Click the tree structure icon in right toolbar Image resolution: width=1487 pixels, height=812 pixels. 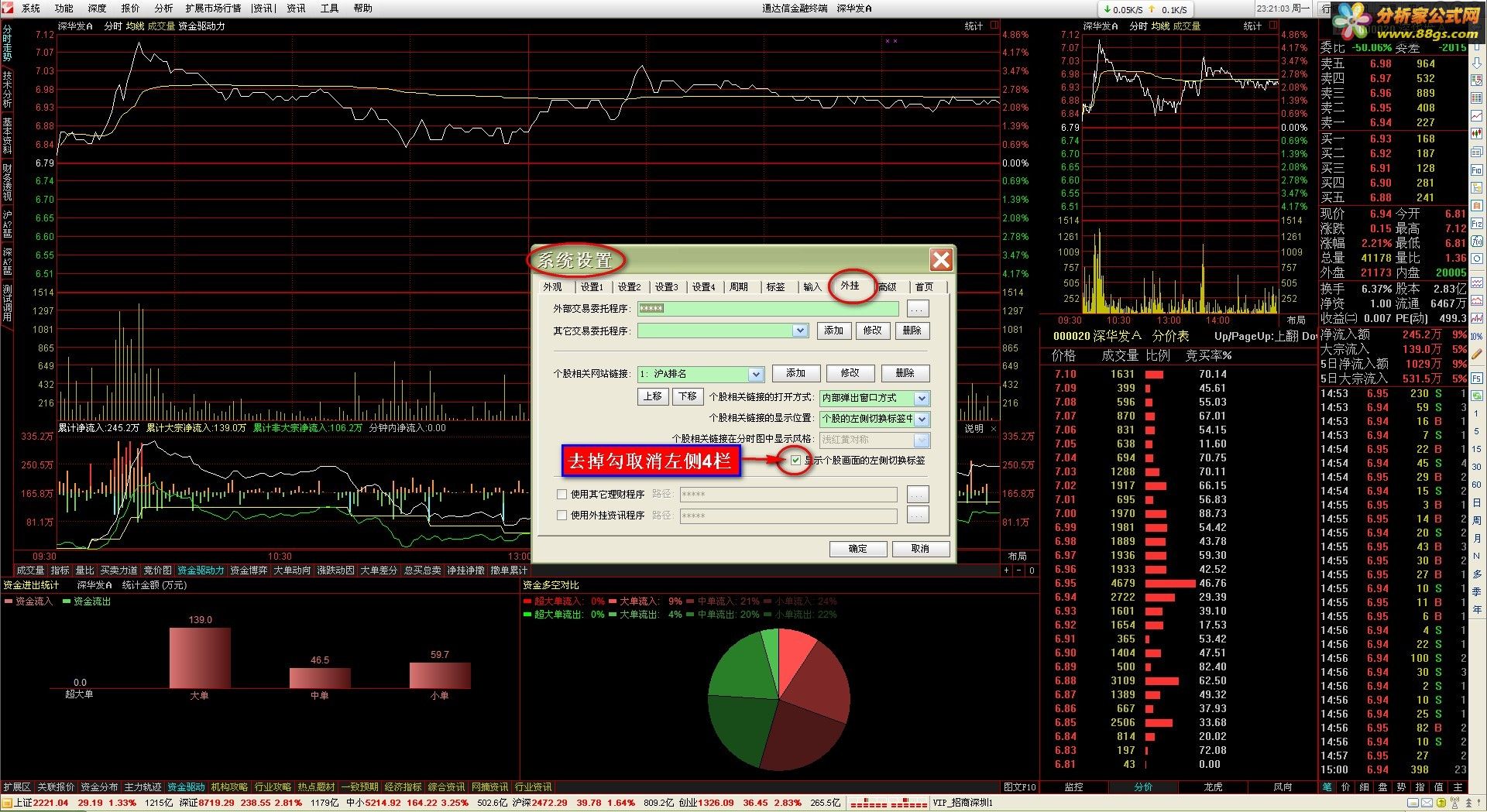pyautogui.click(x=1477, y=187)
